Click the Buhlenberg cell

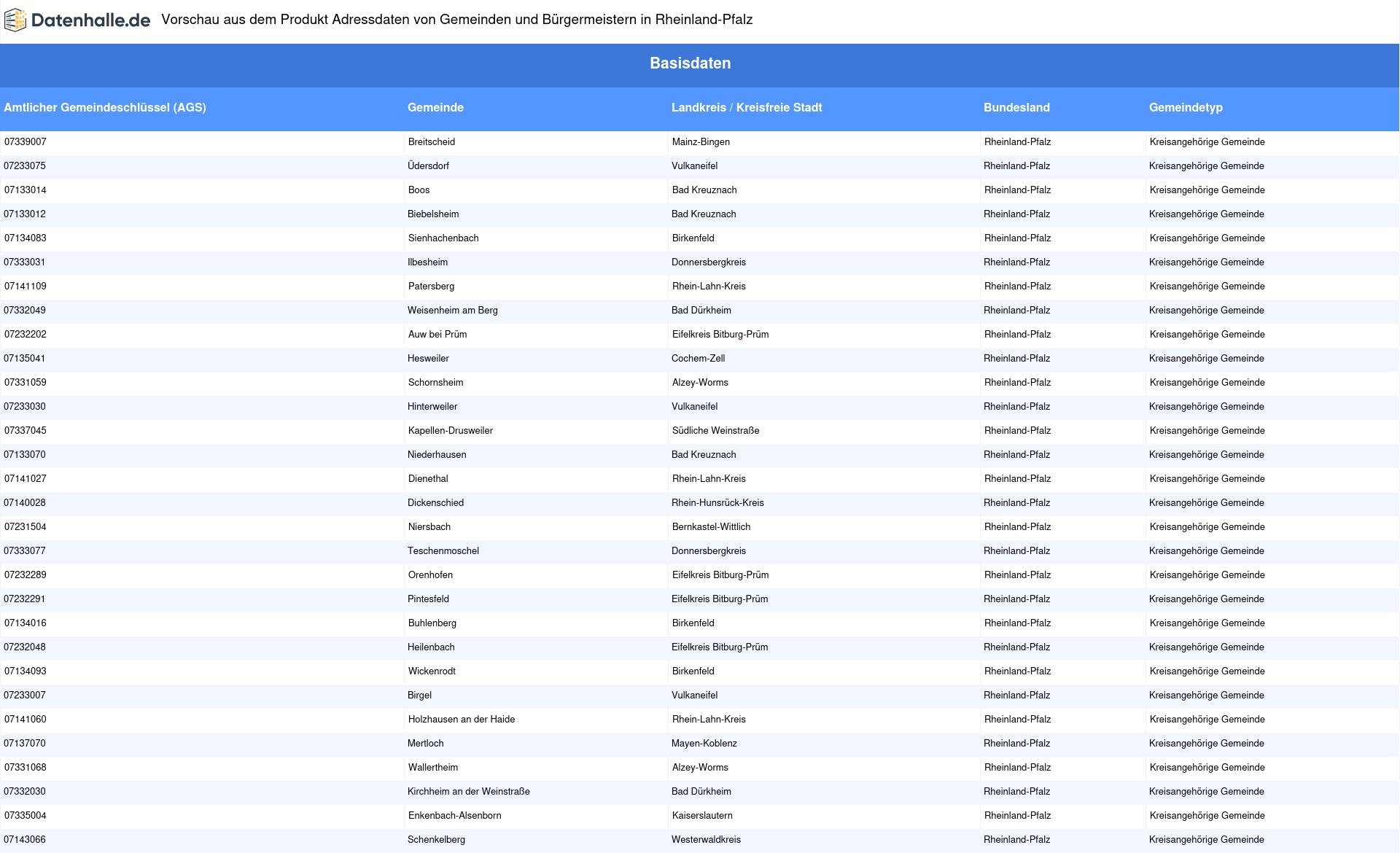tap(536, 623)
